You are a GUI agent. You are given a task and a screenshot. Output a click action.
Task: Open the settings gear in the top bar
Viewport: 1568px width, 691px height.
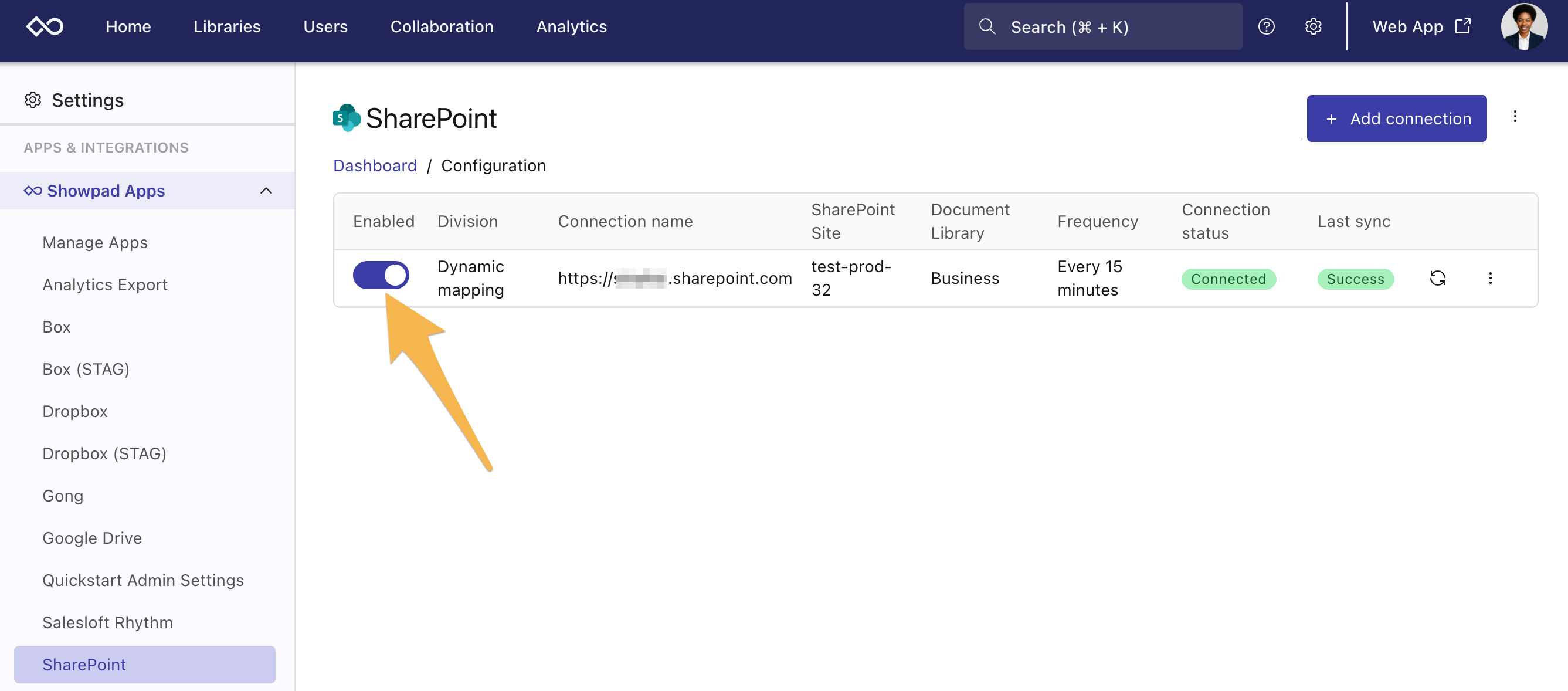coord(1314,26)
